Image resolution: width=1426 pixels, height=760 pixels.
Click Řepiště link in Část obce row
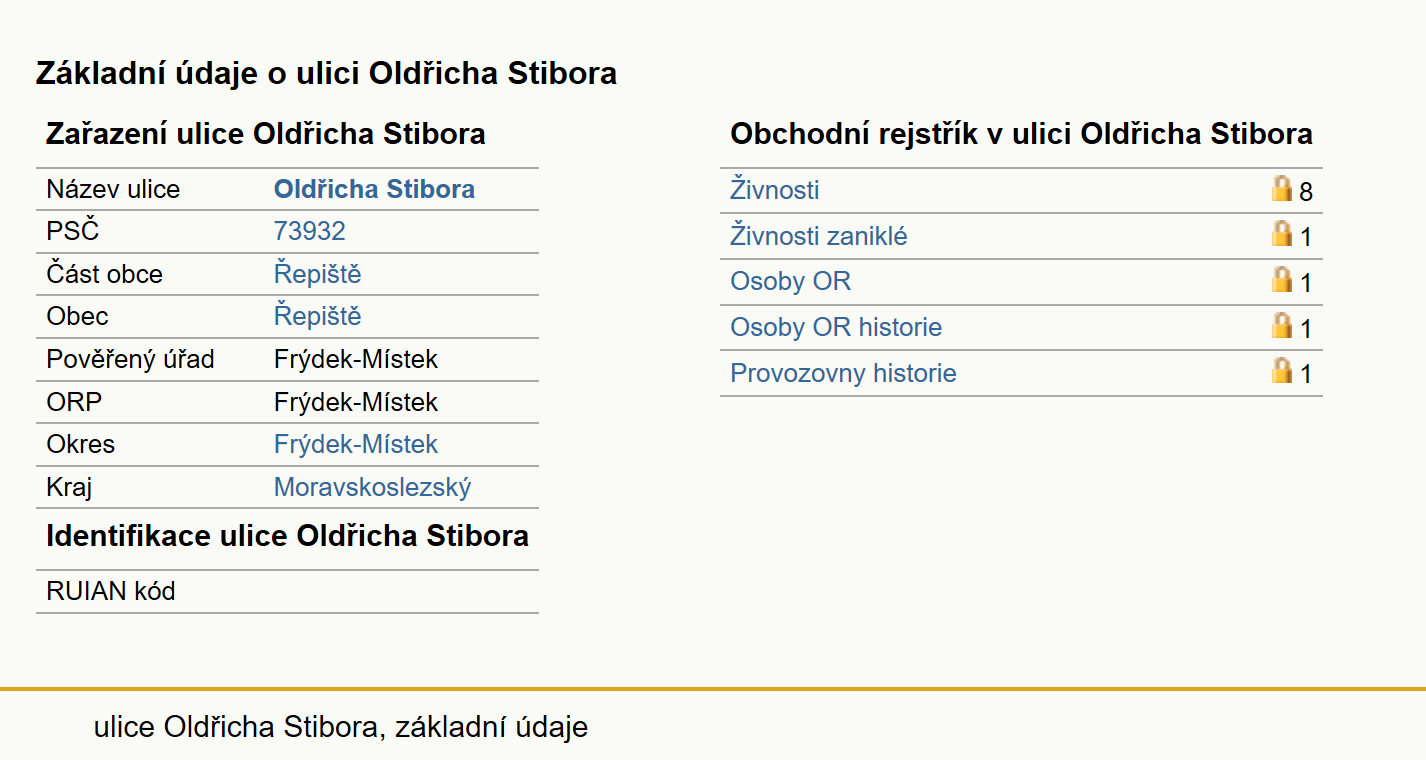318,274
